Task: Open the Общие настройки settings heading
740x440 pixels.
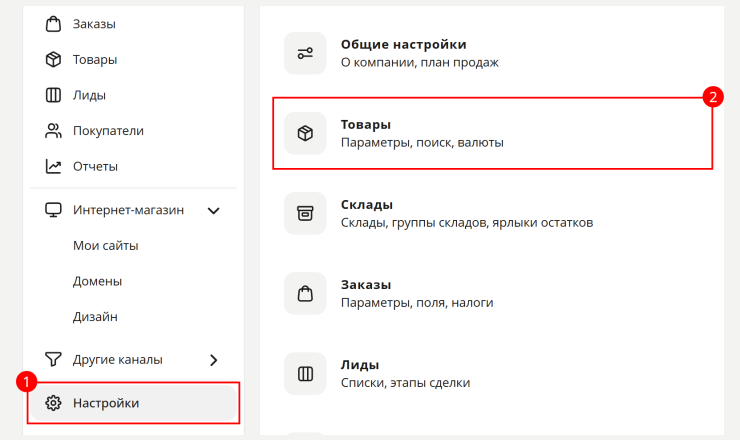Action: (x=404, y=44)
